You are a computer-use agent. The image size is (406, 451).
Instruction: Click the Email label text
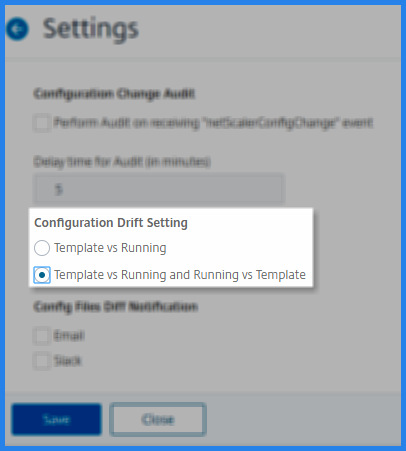point(69,336)
